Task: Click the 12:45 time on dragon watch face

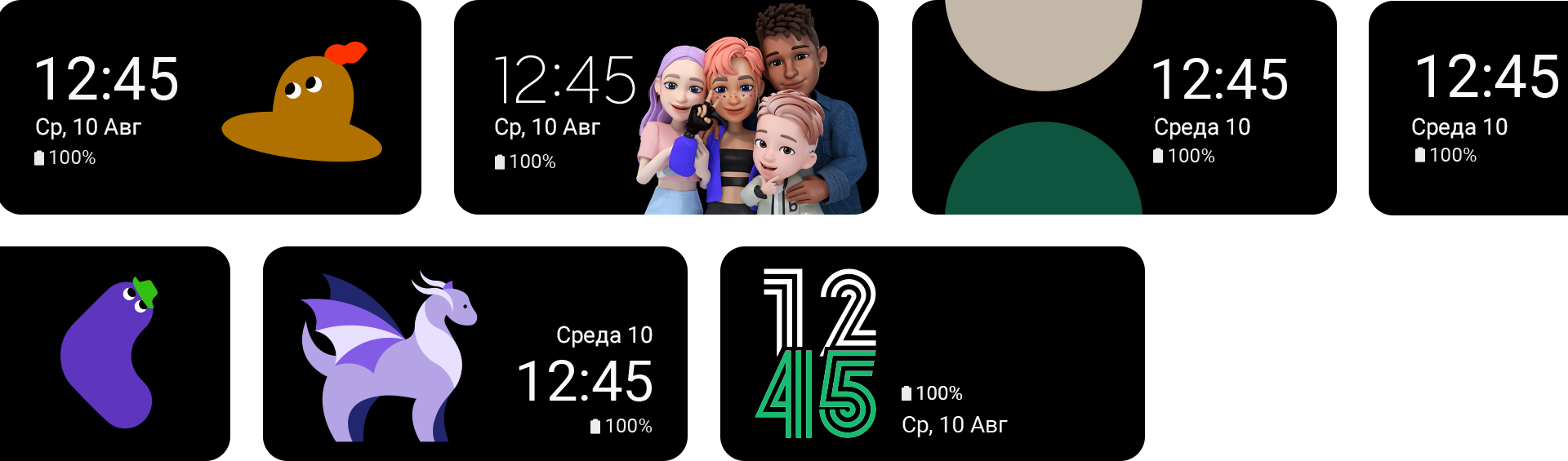Action: [x=585, y=382]
